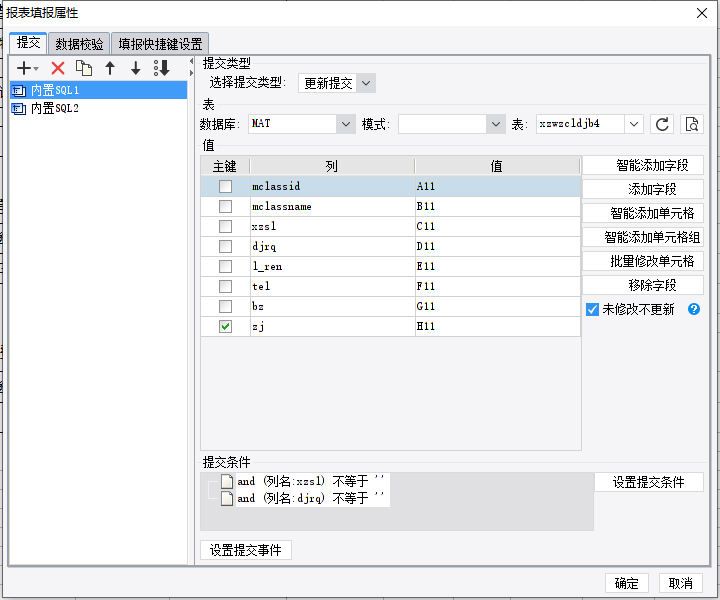720x600 pixels.
Task: Move selected item down with arrow
Action: pos(135,68)
